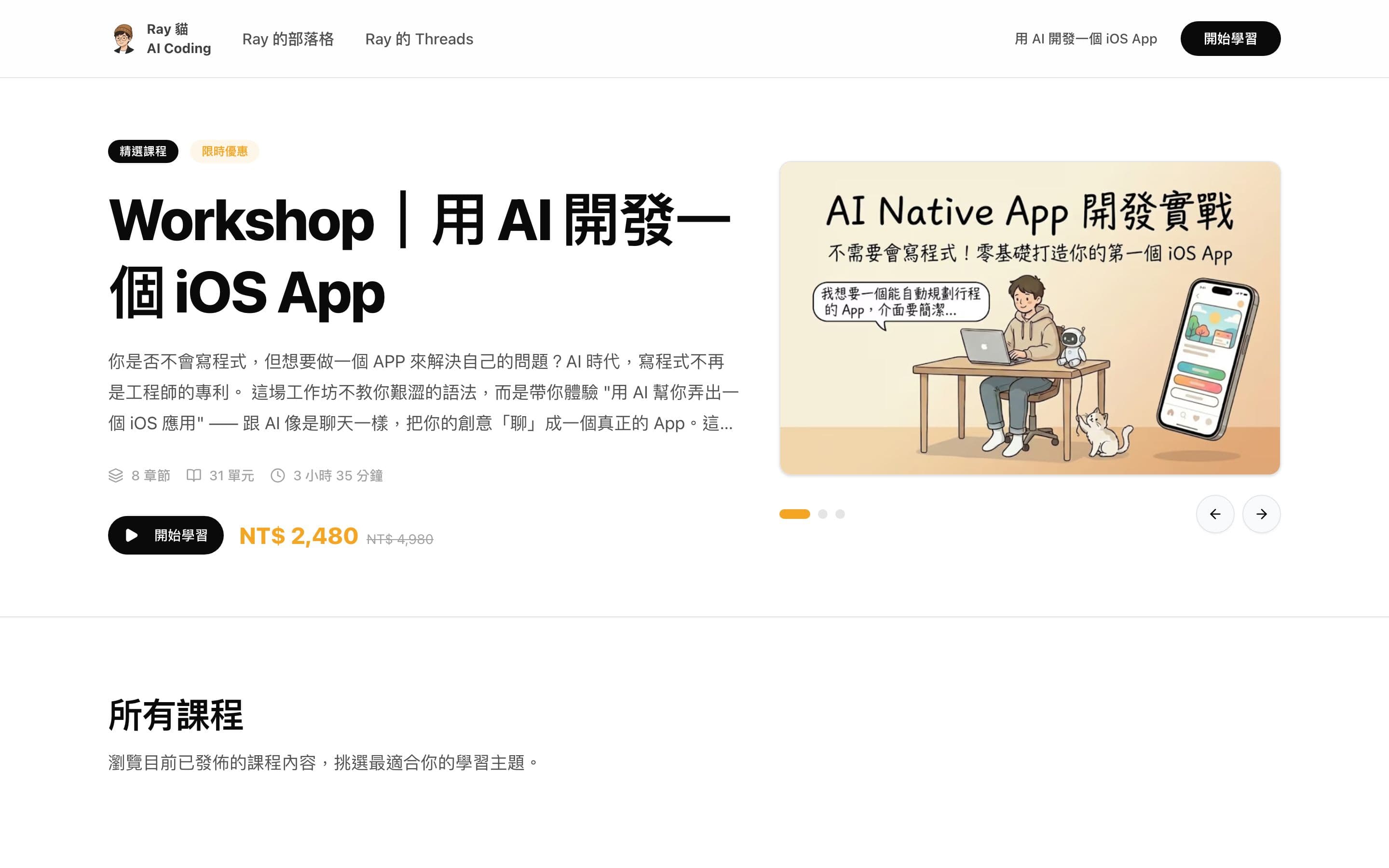Viewport: 1389px width, 868px height.
Task: Open the Workshop course title heading
Action: click(x=420, y=256)
